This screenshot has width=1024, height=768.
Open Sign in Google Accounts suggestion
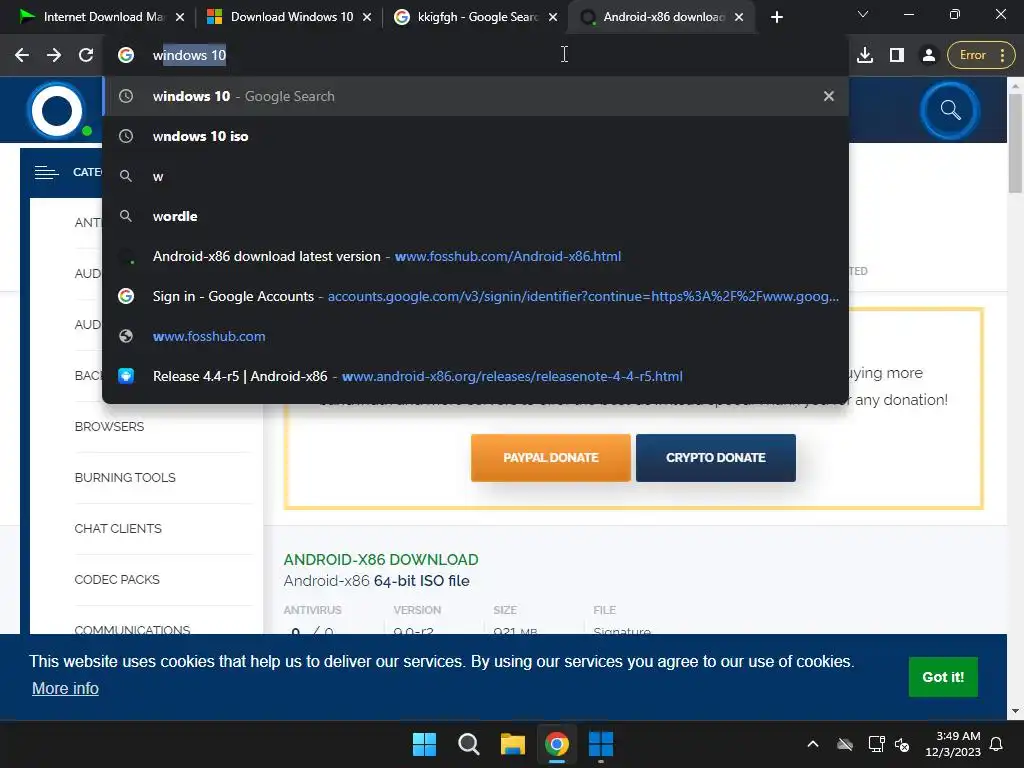point(476,296)
